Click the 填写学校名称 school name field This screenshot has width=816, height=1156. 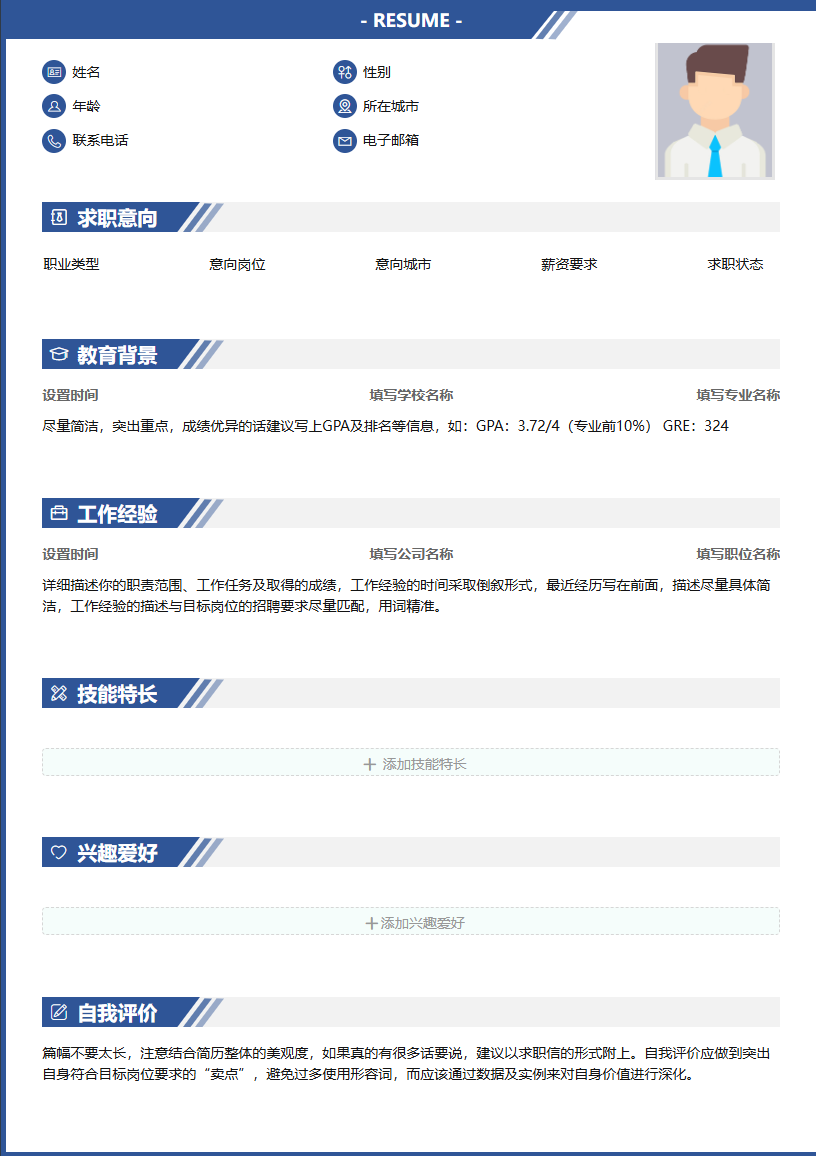[411, 395]
